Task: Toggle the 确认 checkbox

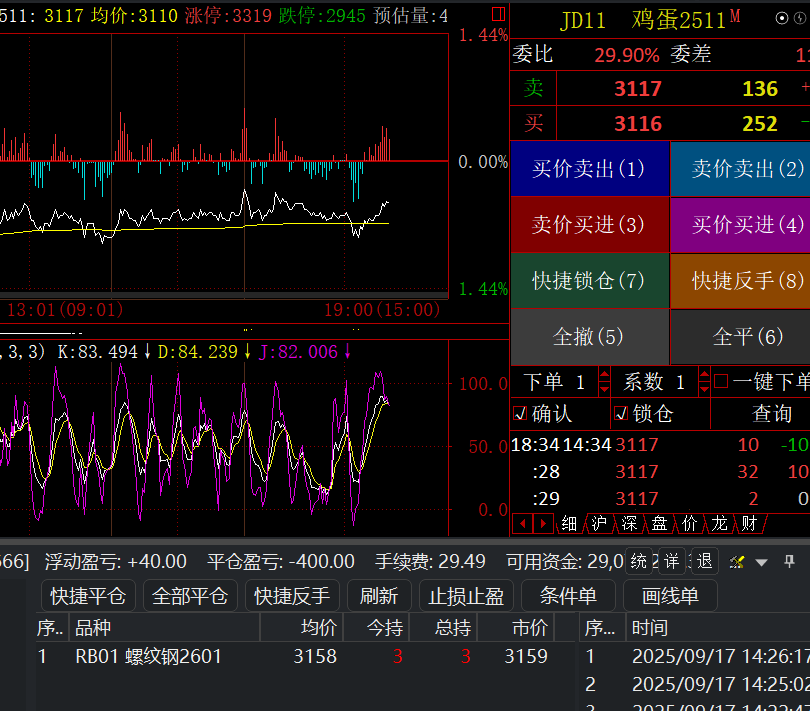Action: 520,413
